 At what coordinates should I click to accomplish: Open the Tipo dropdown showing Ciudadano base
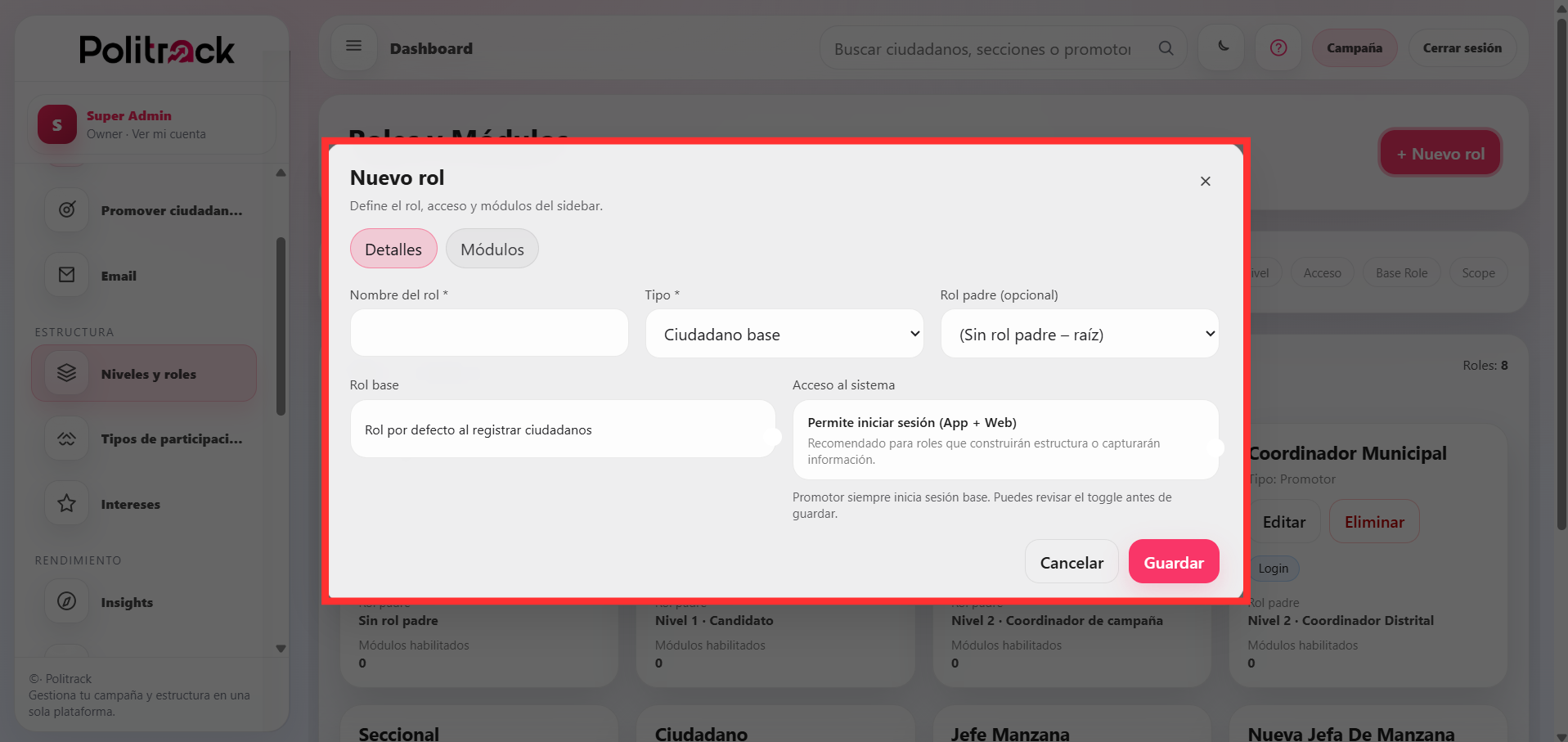tap(784, 334)
